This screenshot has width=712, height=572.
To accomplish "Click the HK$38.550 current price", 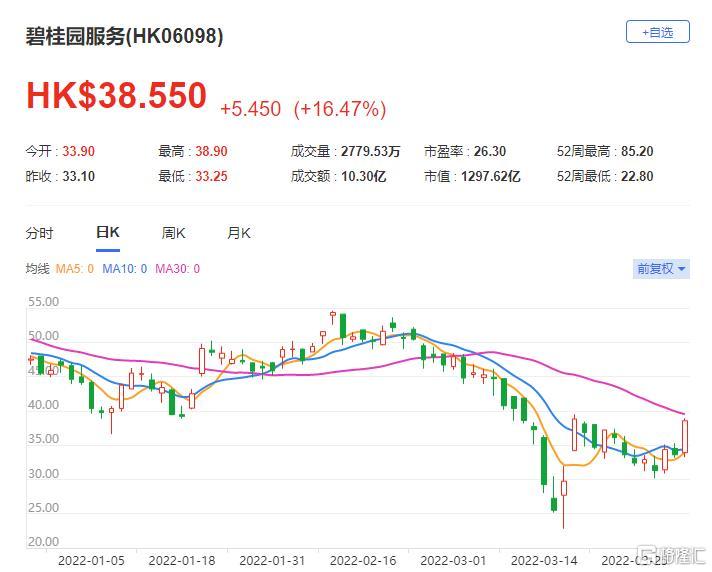I will pos(116,96).
